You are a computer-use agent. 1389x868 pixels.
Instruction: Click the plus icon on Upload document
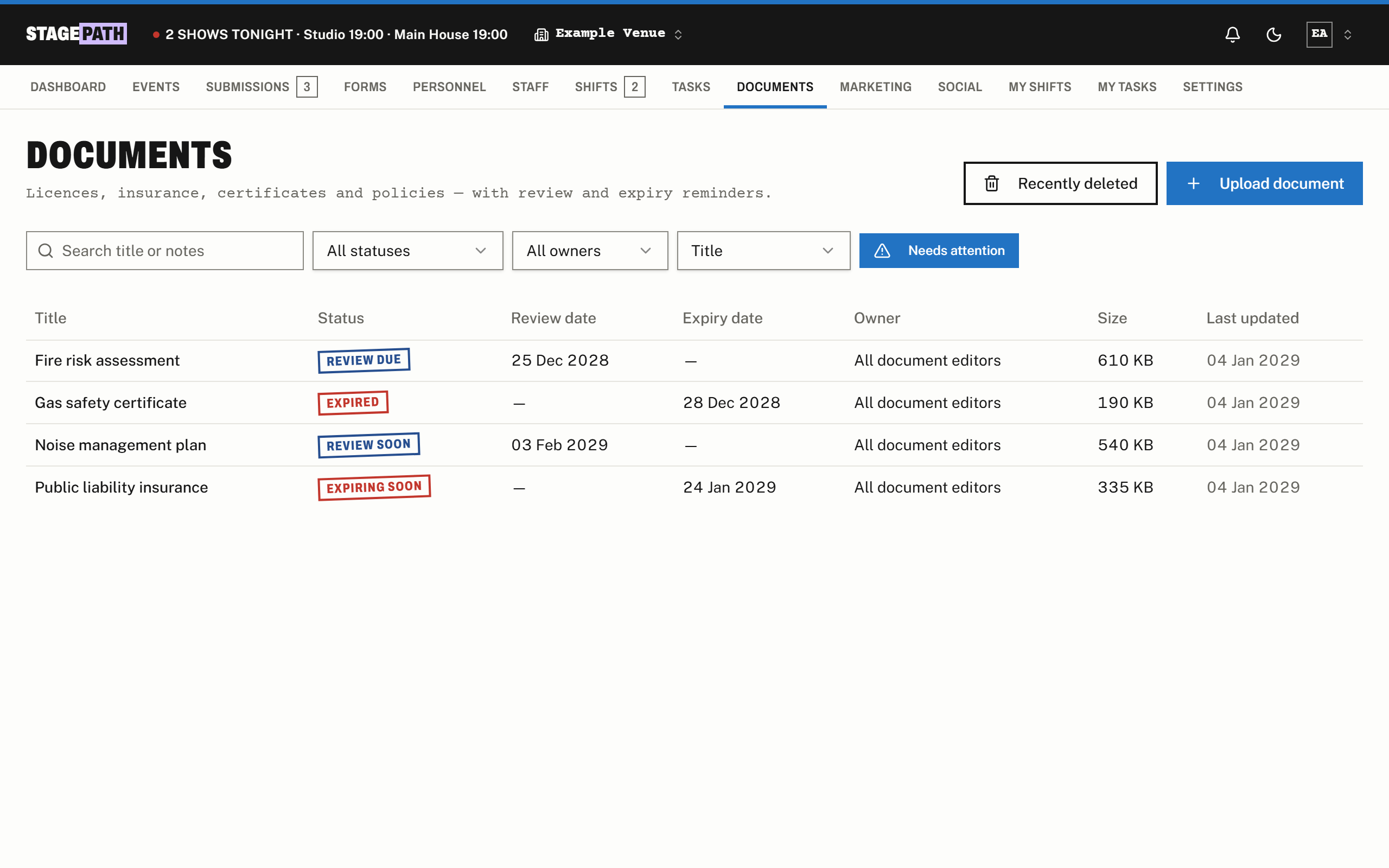[x=1193, y=184]
